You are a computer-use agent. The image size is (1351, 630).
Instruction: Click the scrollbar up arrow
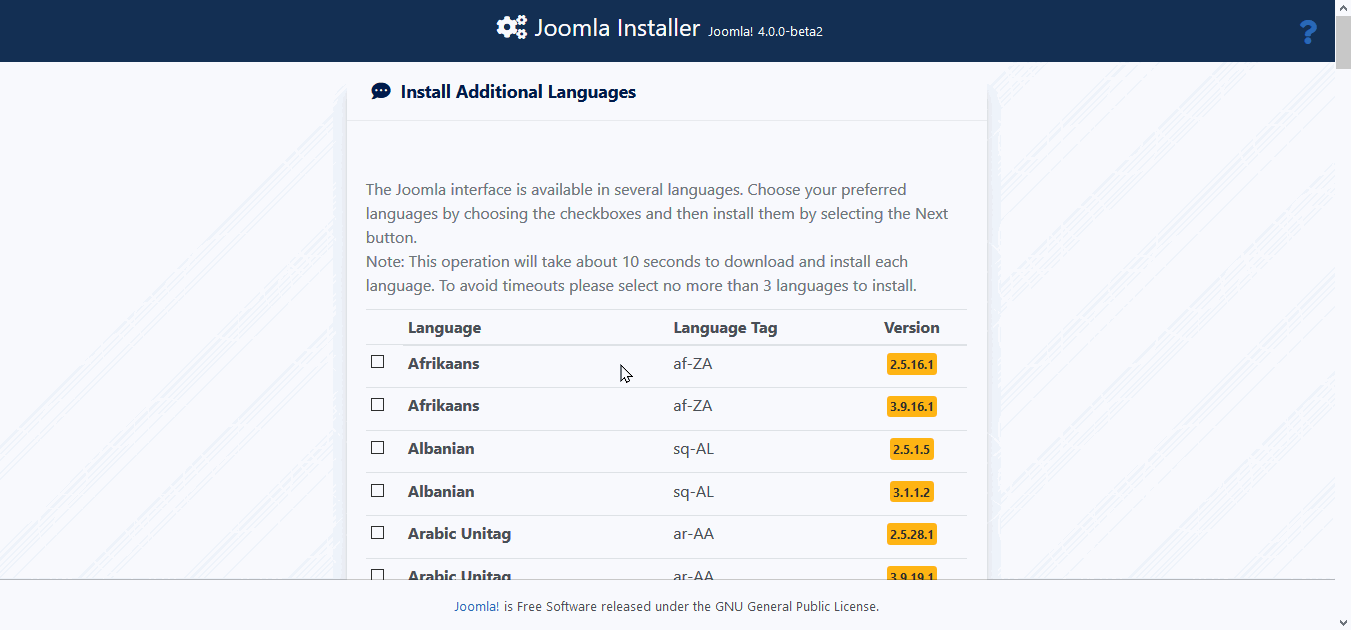[x=1342, y=8]
